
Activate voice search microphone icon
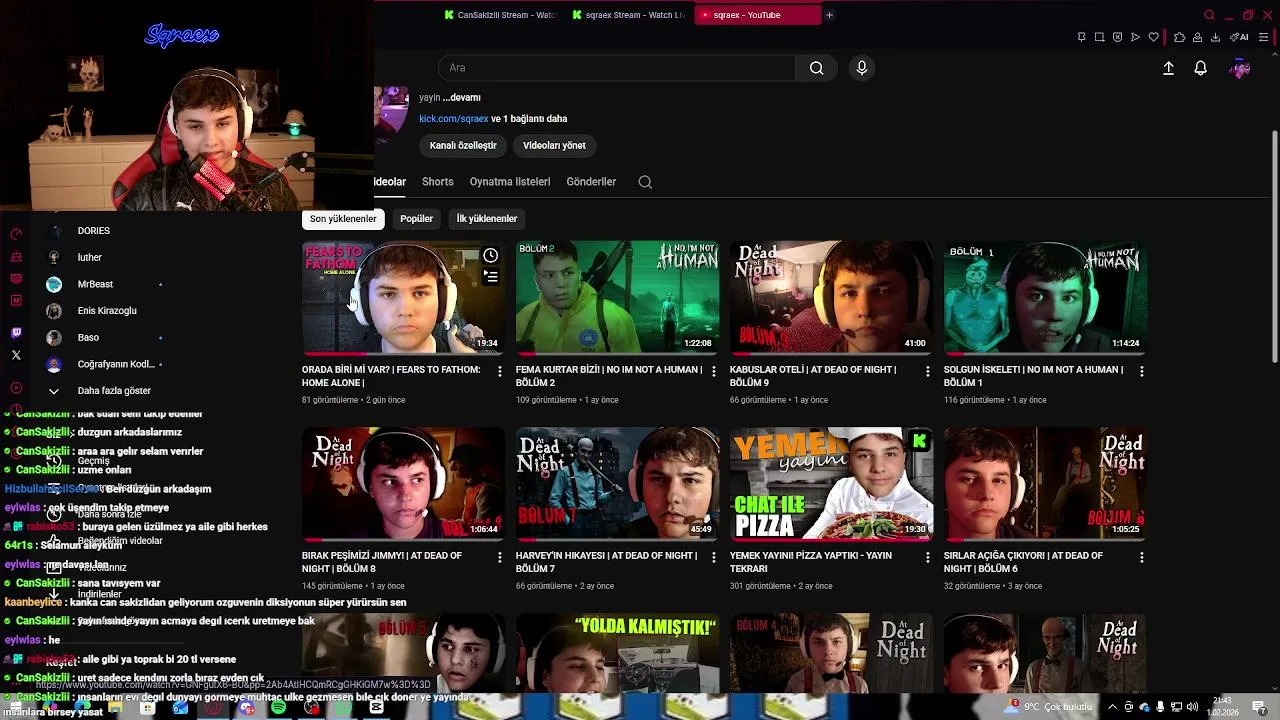click(862, 68)
